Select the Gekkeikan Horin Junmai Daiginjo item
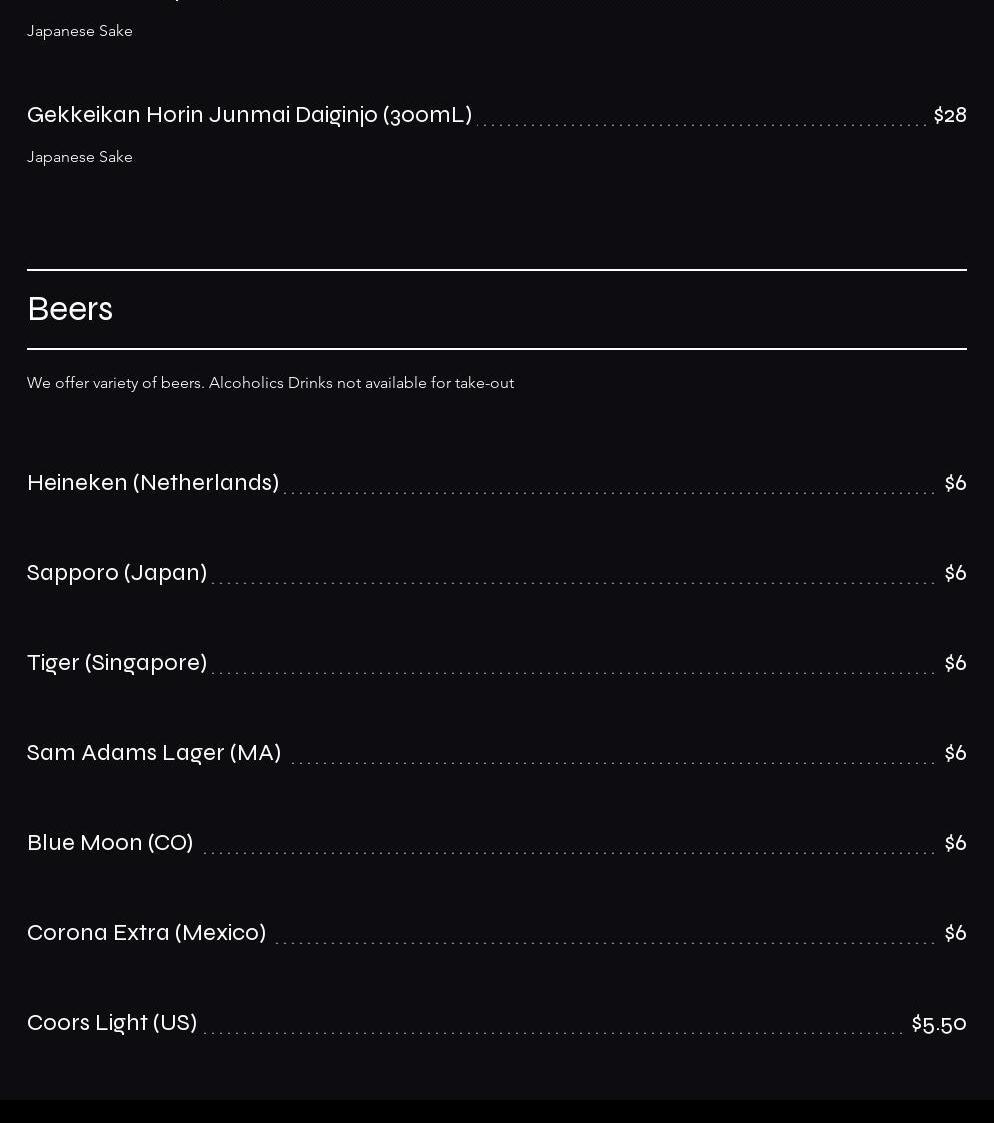This screenshot has width=994, height=1123. [249, 115]
